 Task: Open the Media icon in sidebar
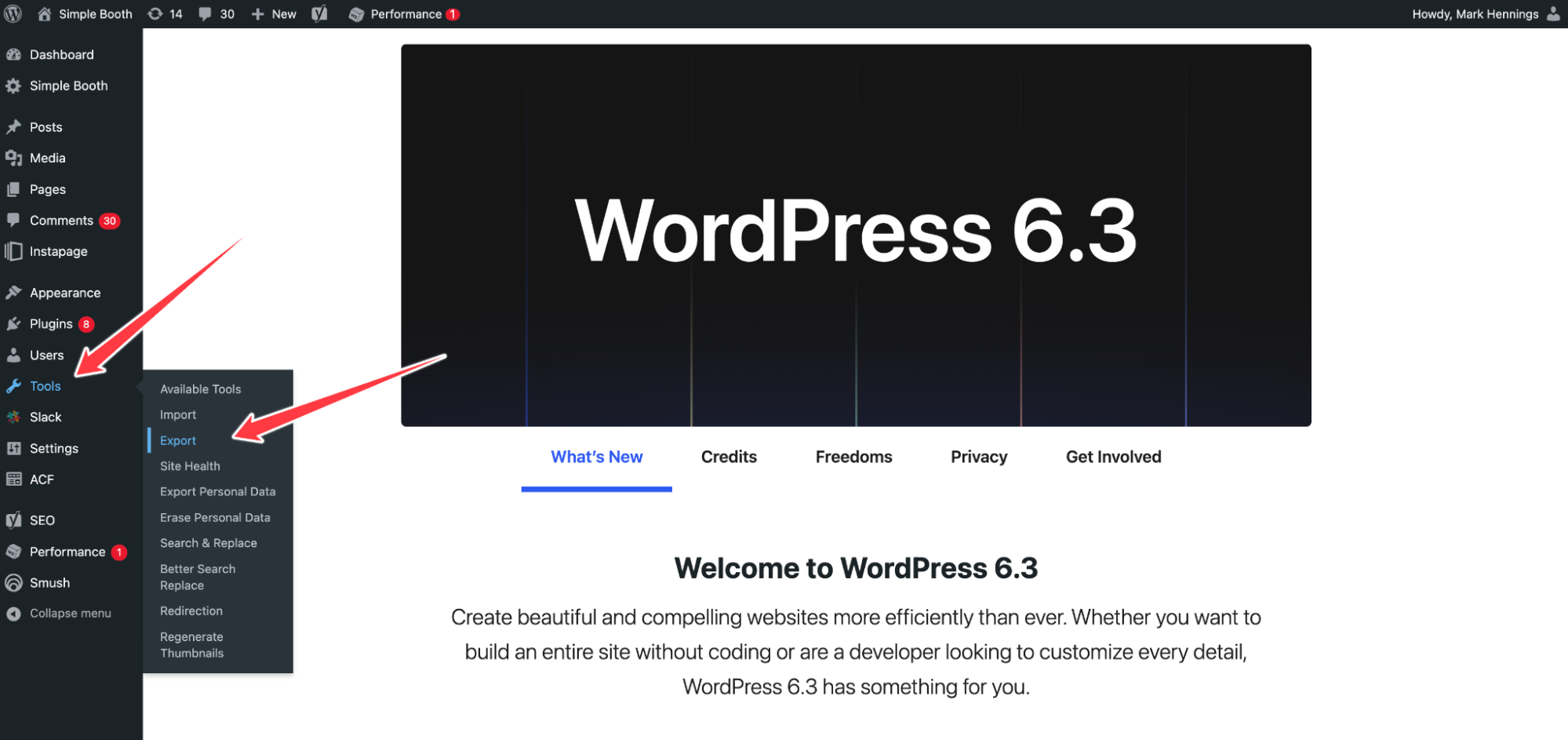pos(13,158)
